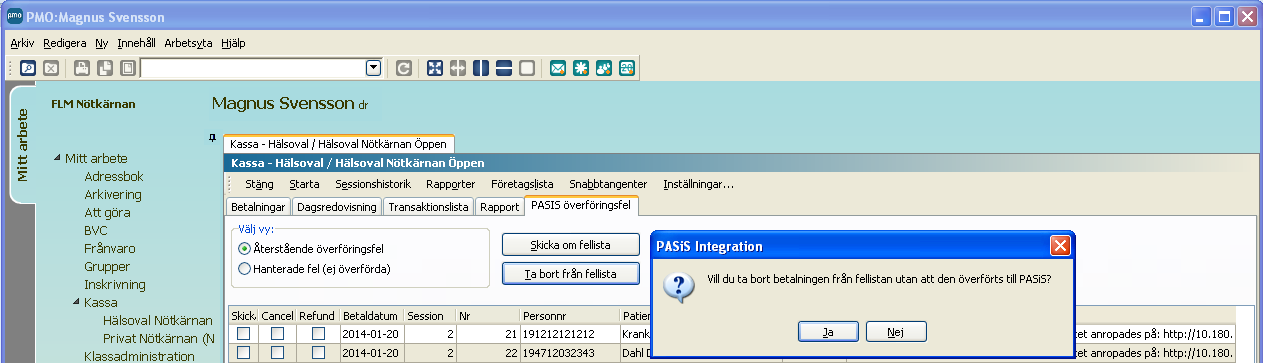Open Inställningar… in the Kassa menu bar

tap(699, 184)
